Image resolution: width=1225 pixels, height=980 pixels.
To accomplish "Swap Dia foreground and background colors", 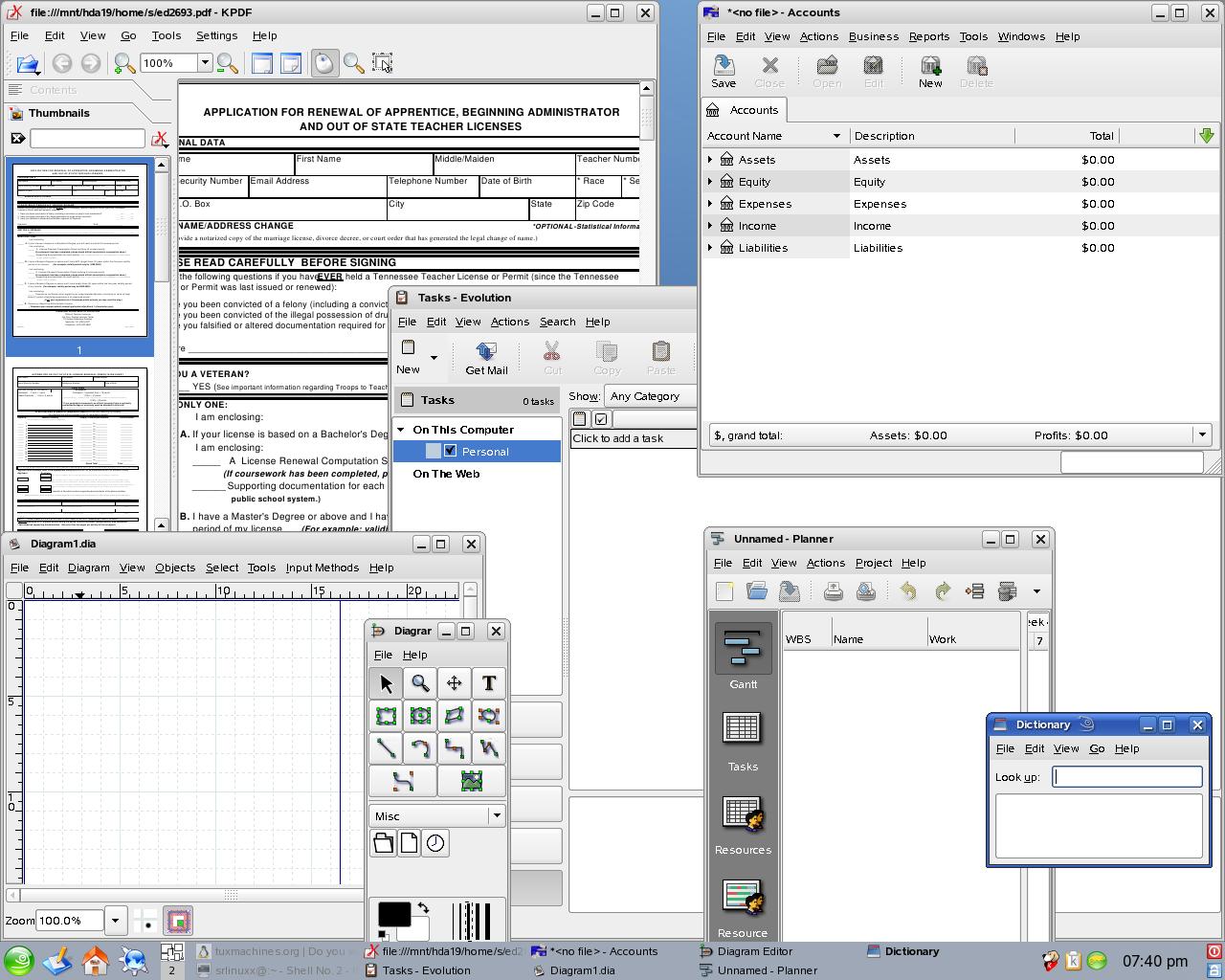I will (423, 908).
